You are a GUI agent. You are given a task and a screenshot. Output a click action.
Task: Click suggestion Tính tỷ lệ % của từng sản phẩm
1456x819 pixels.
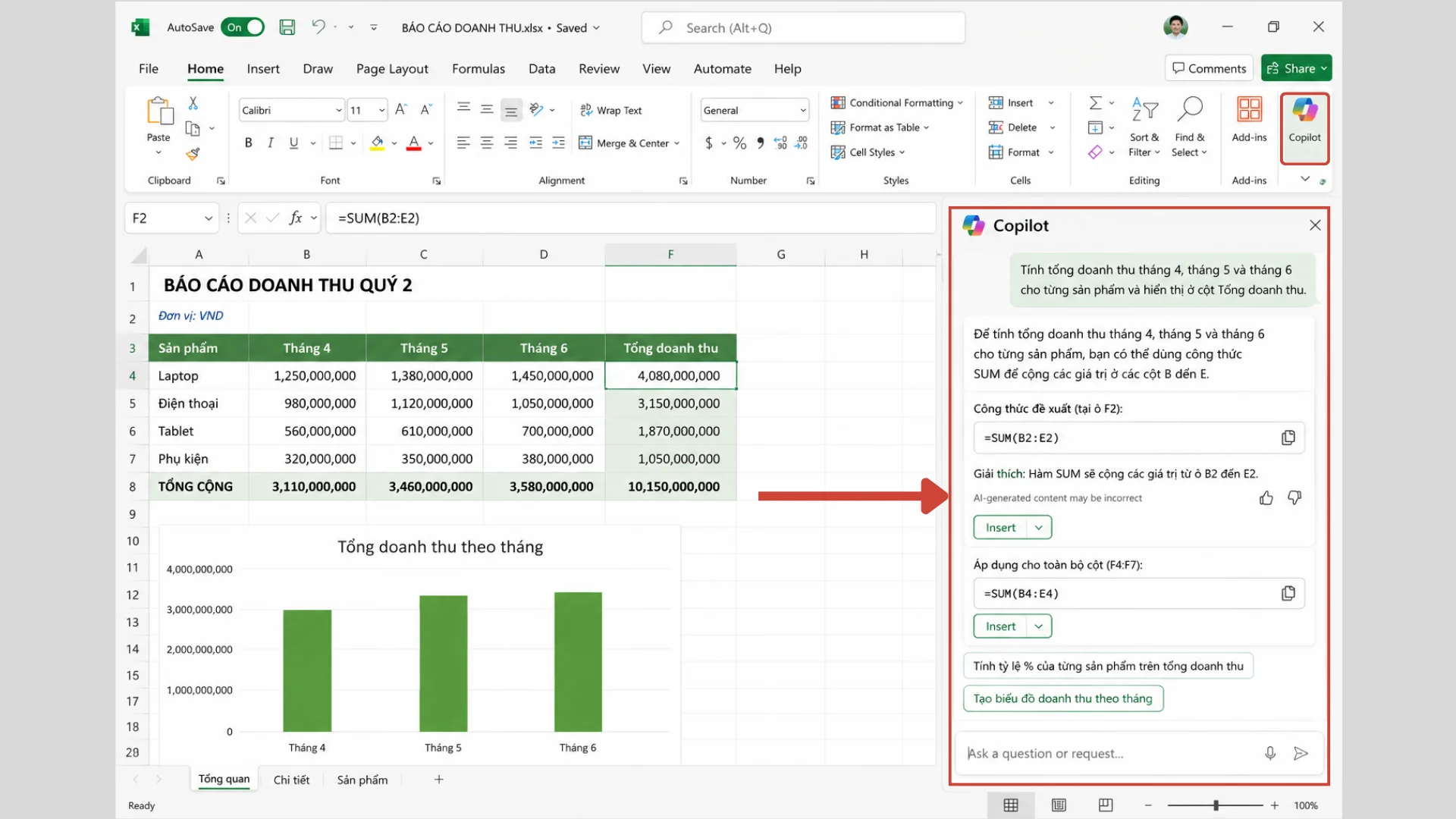[1108, 666]
